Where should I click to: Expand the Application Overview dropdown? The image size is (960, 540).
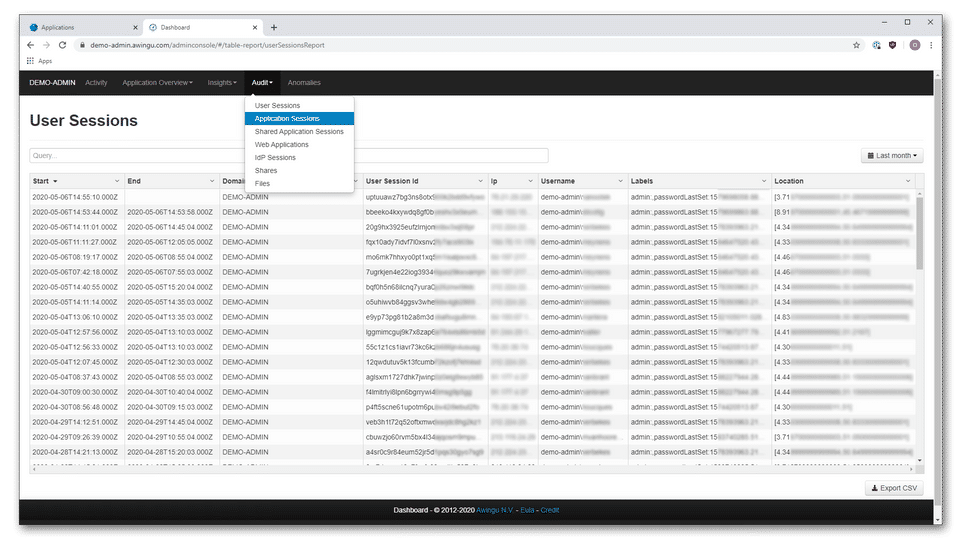point(157,83)
